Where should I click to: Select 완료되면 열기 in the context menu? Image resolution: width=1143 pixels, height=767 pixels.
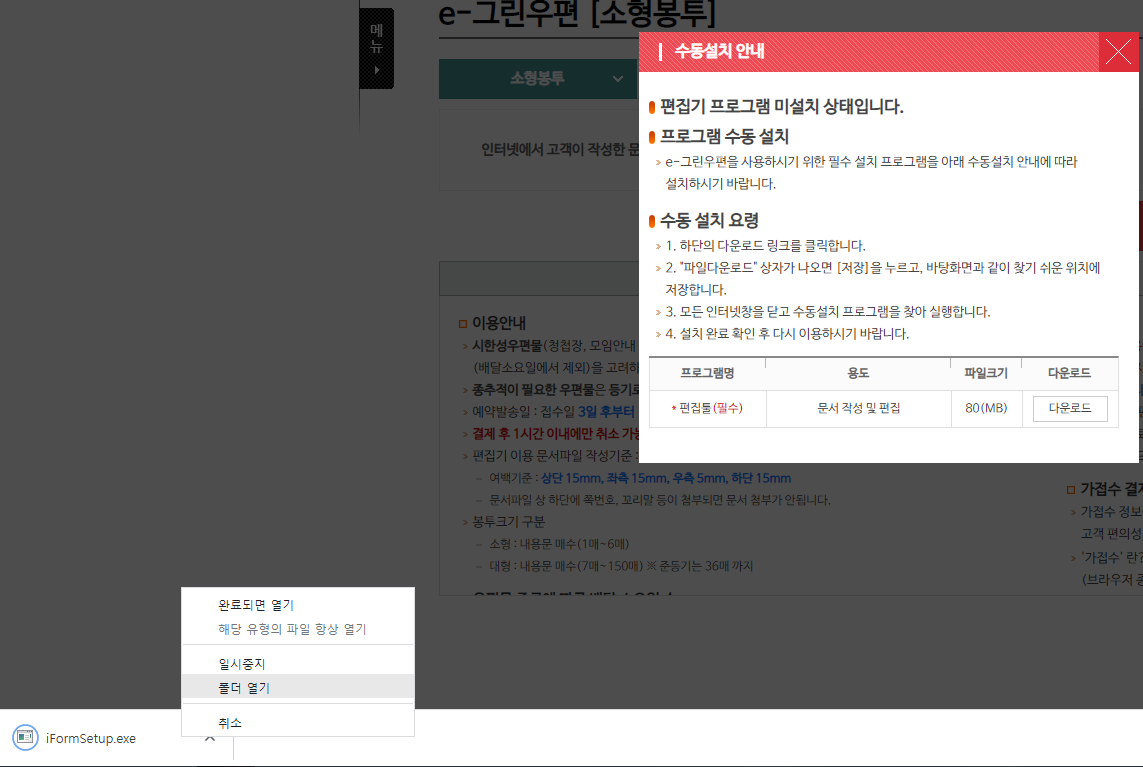(256, 605)
